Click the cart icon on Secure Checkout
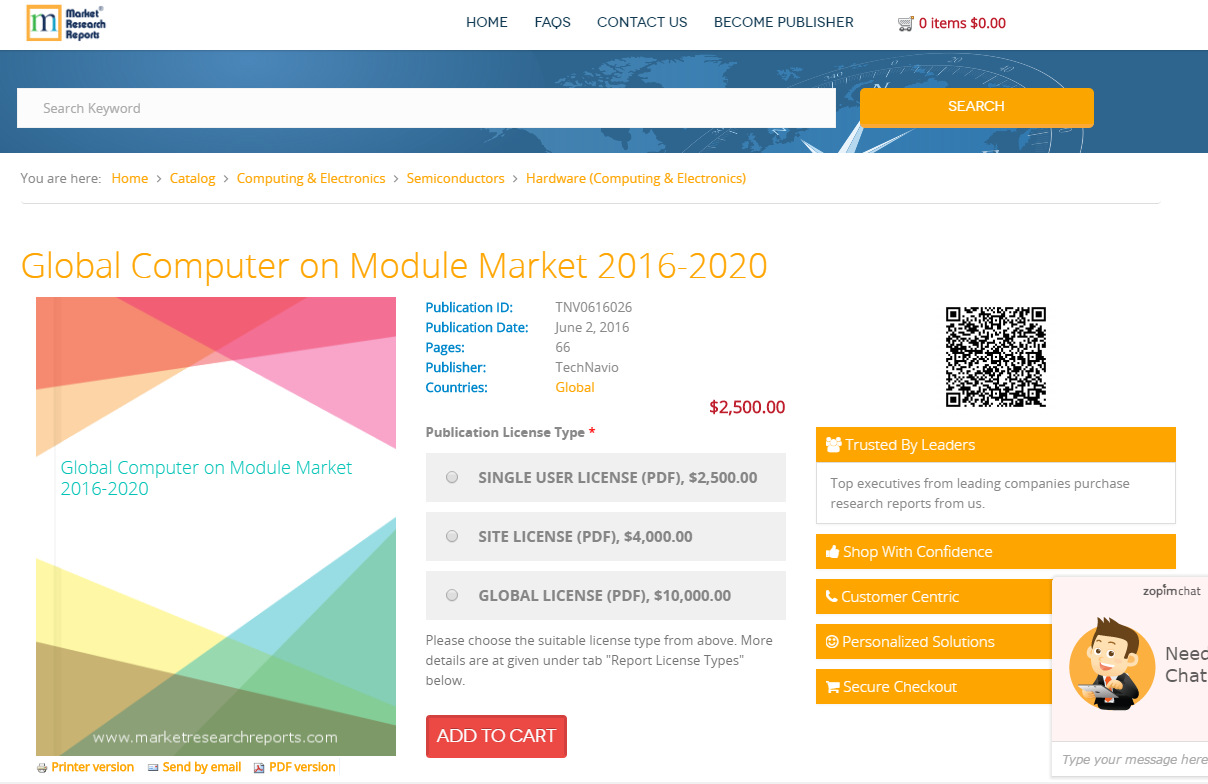This screenshot has width=1208, height=784. coord(832,687)
